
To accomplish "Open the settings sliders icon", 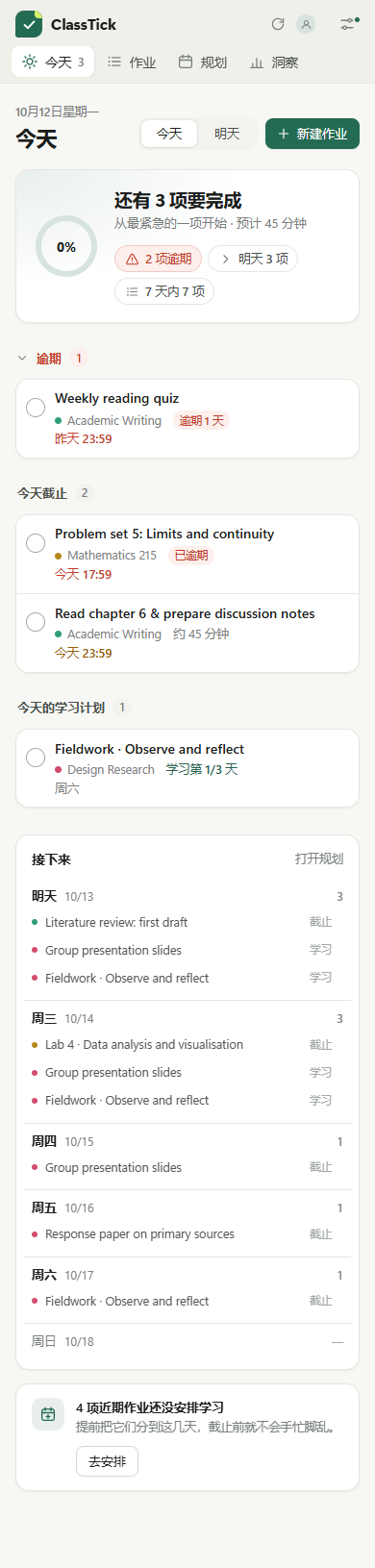I will pyautogui.click(x=349, y=24).
